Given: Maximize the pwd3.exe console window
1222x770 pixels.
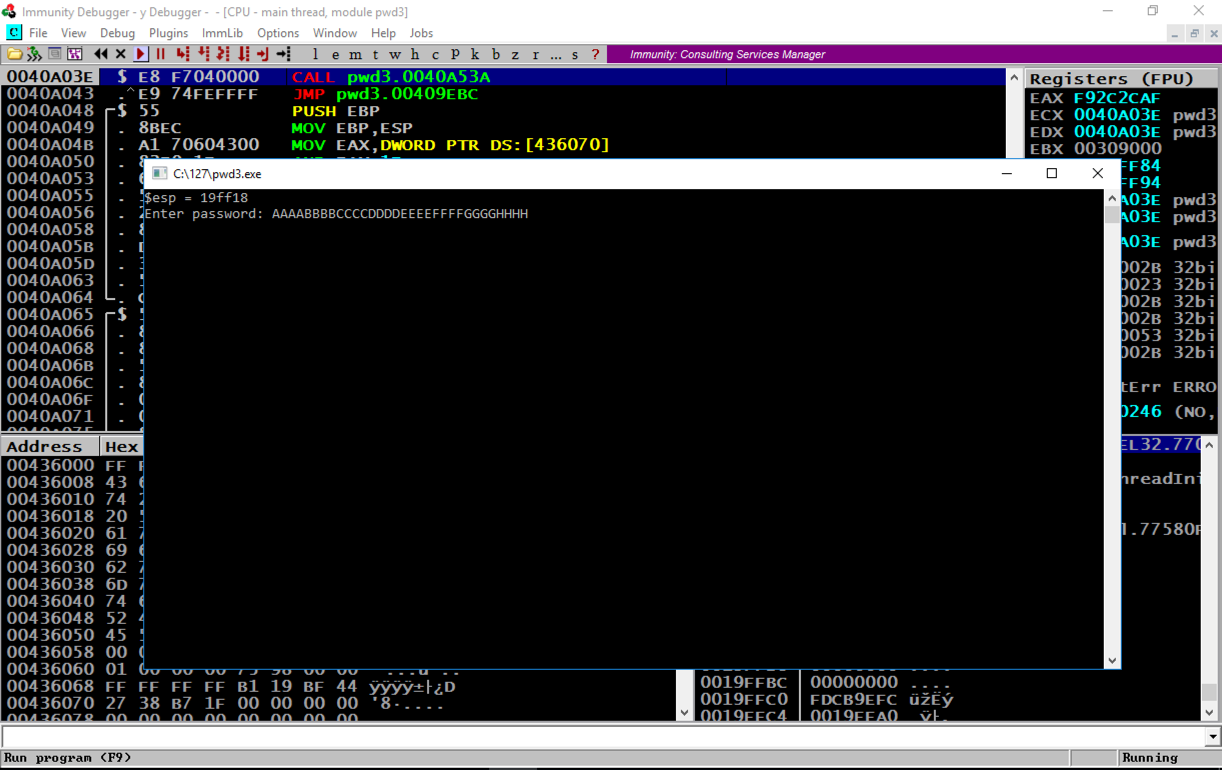Looking at the screenshot, I should click(1052, 173).
